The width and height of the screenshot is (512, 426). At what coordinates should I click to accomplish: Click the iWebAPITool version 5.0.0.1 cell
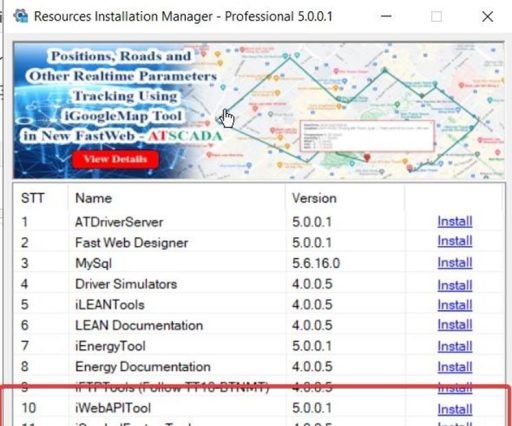click(x=312, y=408)
